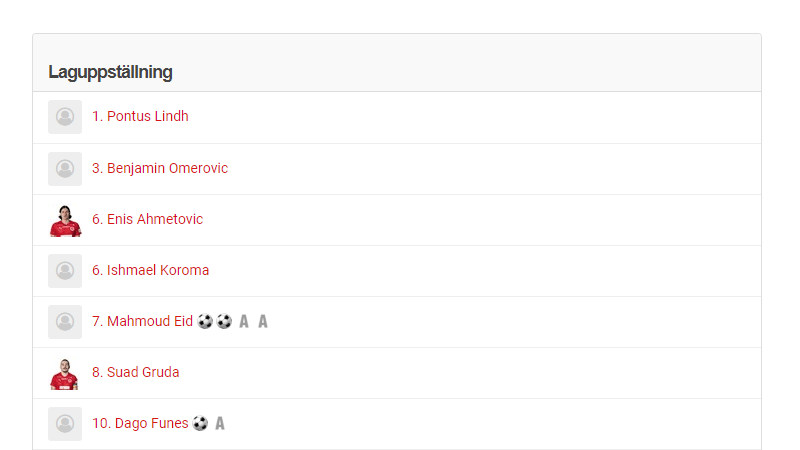Open player link 8. Suad Gruda
This screenshot has width=800, height=450.
(x=136, y=372)
